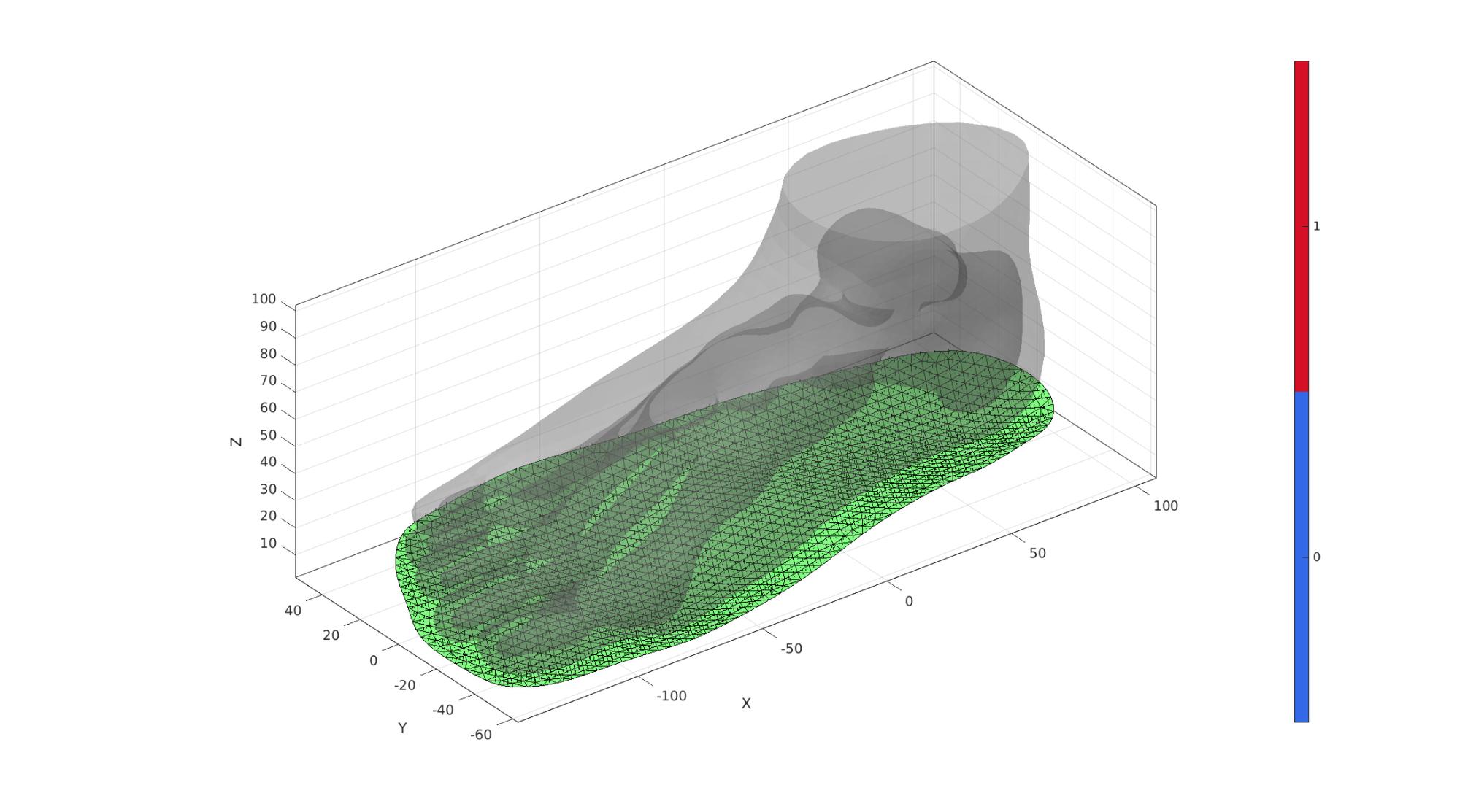The height and width of the screenshot is (812, 1460).
Task: Click colorbar tick label 0
Action: pyautogui.click(x=1316, y=557)
